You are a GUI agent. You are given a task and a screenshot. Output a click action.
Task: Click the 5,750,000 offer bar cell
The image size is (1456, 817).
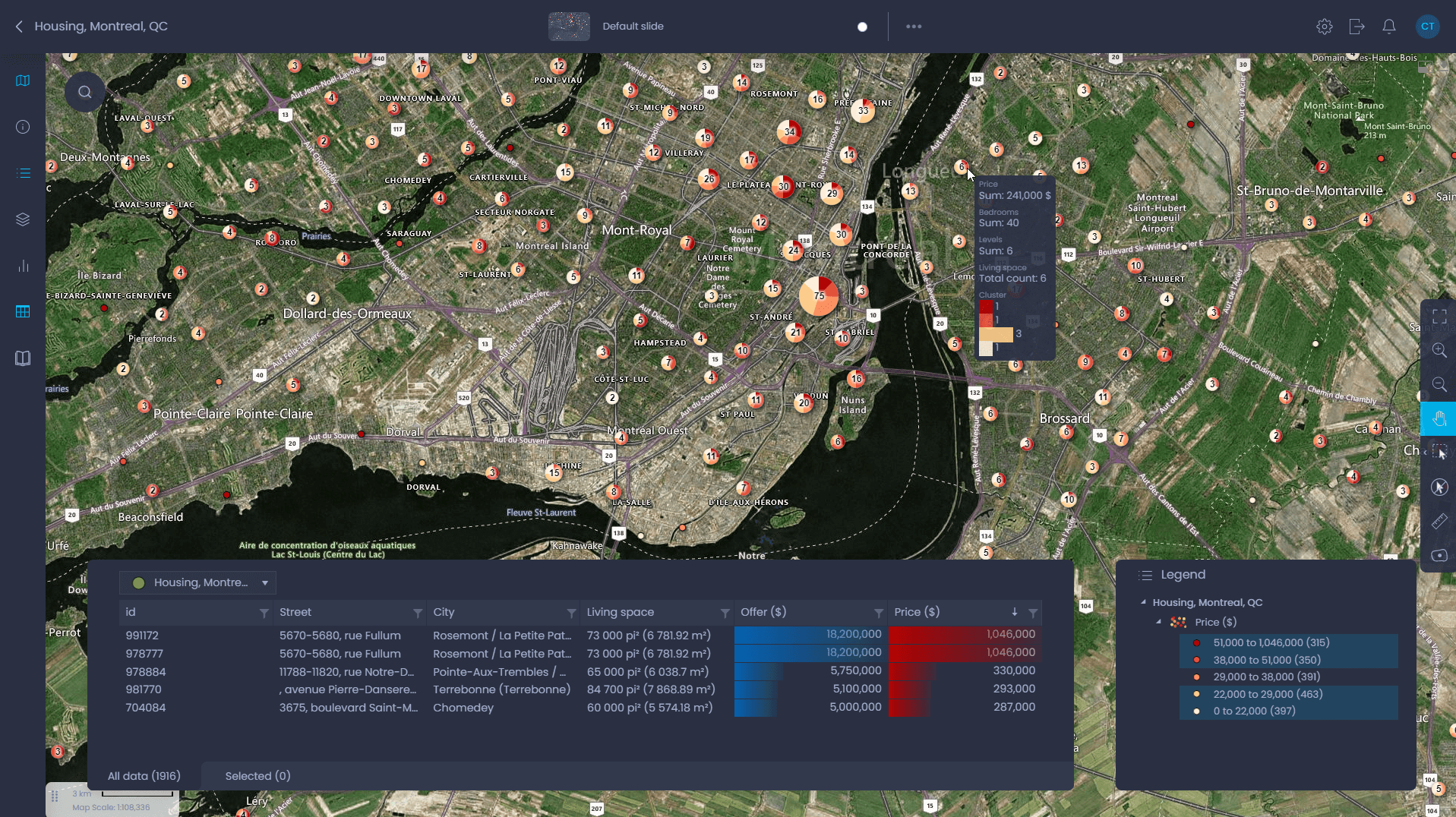point(810,670)
